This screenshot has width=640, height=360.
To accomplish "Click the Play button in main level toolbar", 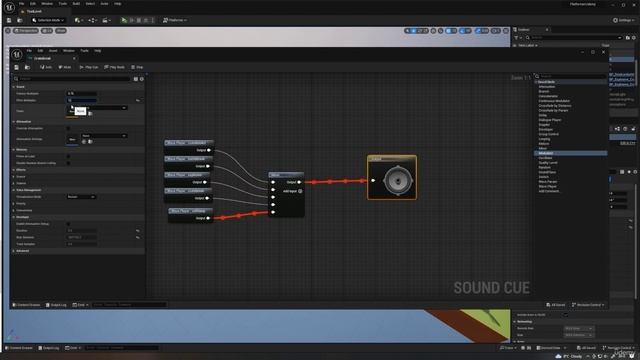I will point(124,20).
